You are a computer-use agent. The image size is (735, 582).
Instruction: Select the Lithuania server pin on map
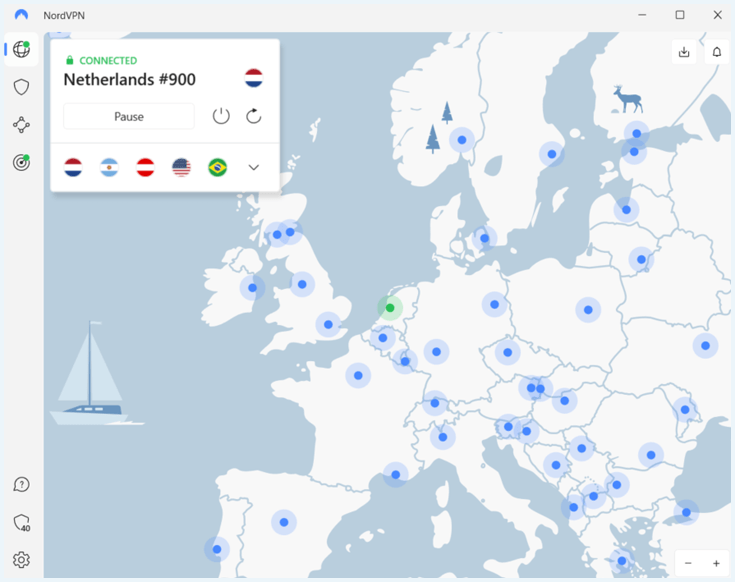pos(641,260)
